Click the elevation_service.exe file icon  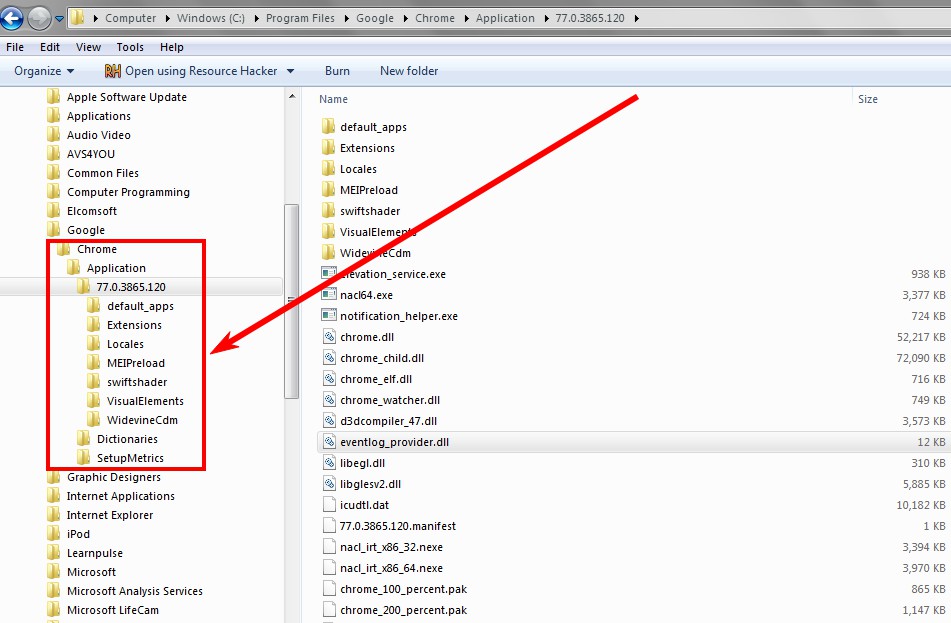[x=329, y=274]
